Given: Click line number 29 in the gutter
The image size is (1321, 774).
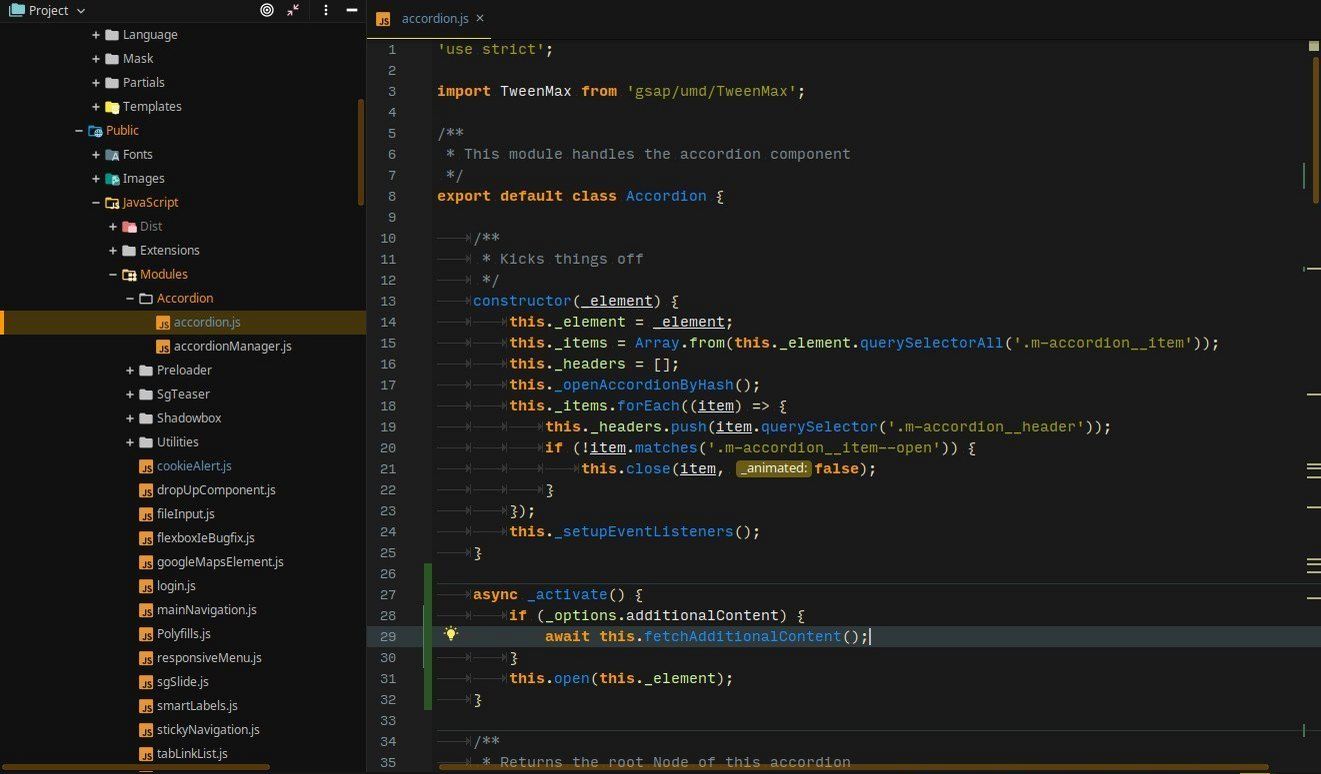Looking at the screenshot, I should (388, 635).
